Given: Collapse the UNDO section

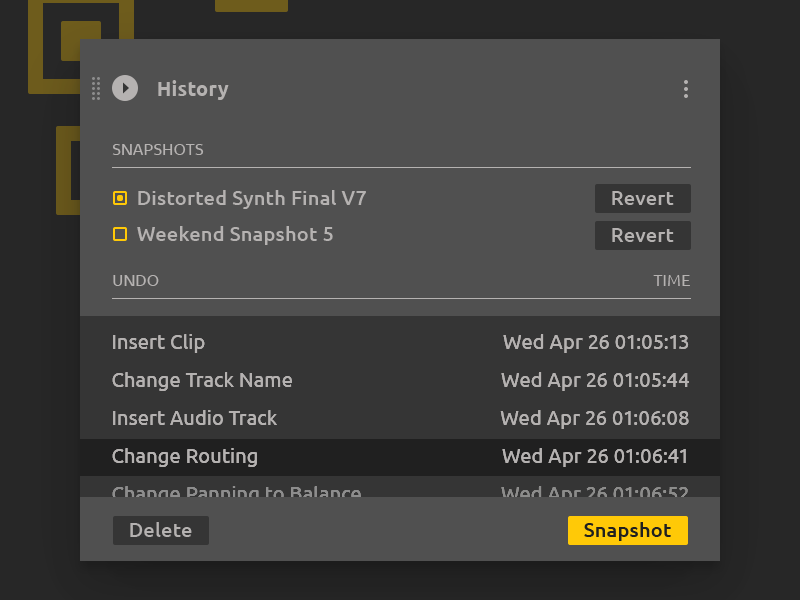Looking at the screenshot, I should click(x=135, y=280).
